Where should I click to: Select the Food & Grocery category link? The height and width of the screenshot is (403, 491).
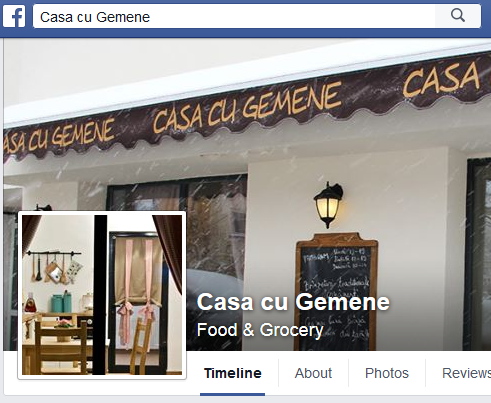[260, 330]
